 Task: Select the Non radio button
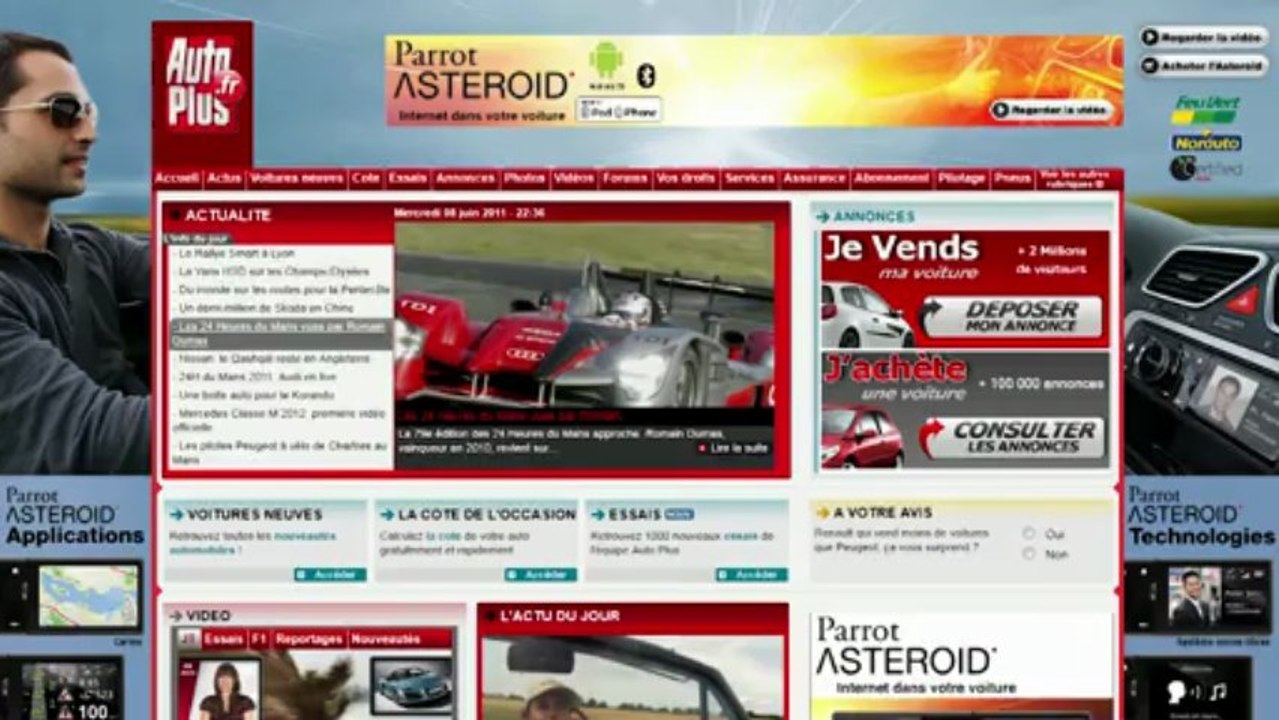1029,554
